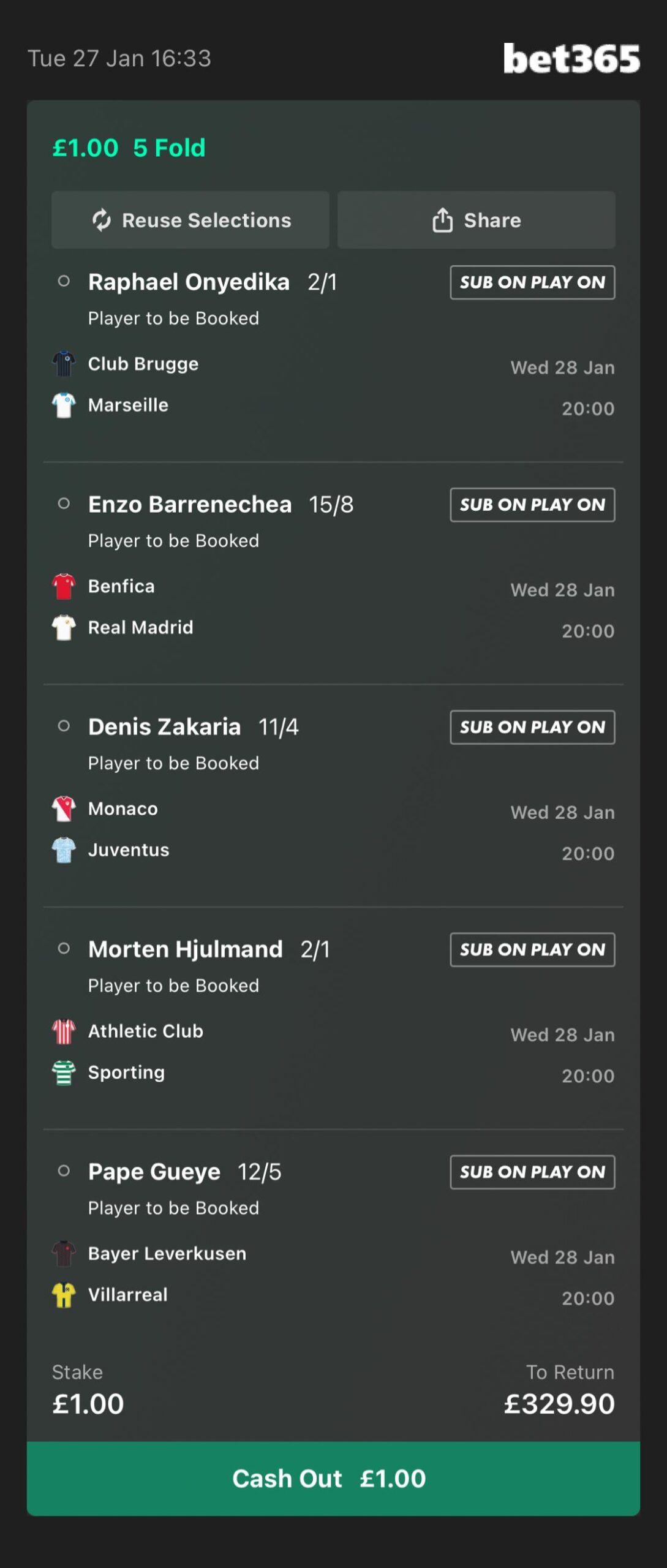Click the Villarreal yellow shirt icon
This screenshot has height=1568, width=667.
[64, 1295]
